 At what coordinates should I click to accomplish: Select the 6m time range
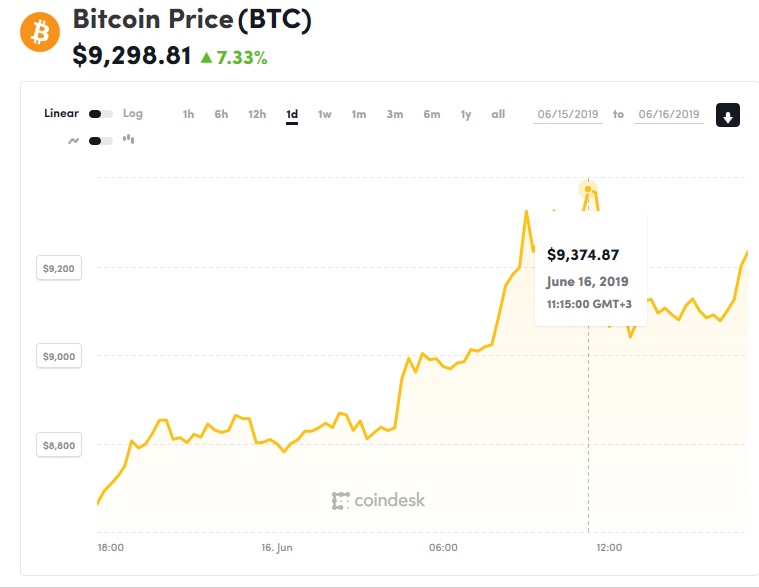point(431,114)
